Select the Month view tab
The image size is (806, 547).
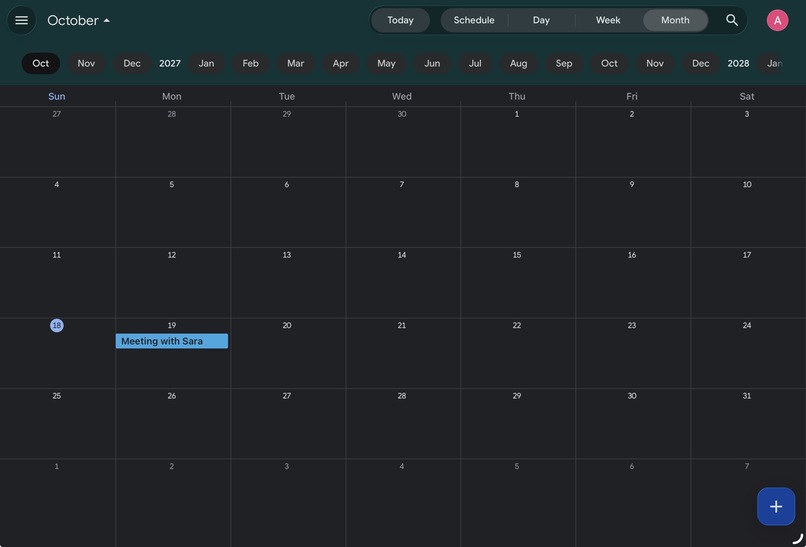coord(675,20)
